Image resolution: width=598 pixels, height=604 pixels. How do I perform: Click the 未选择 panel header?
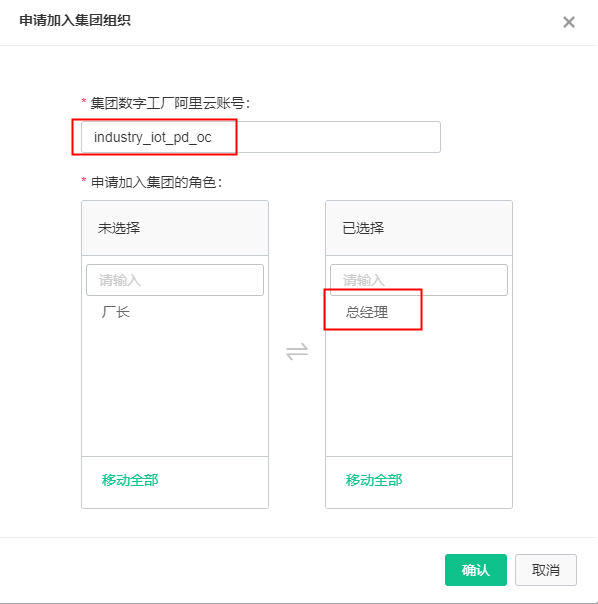175,228
